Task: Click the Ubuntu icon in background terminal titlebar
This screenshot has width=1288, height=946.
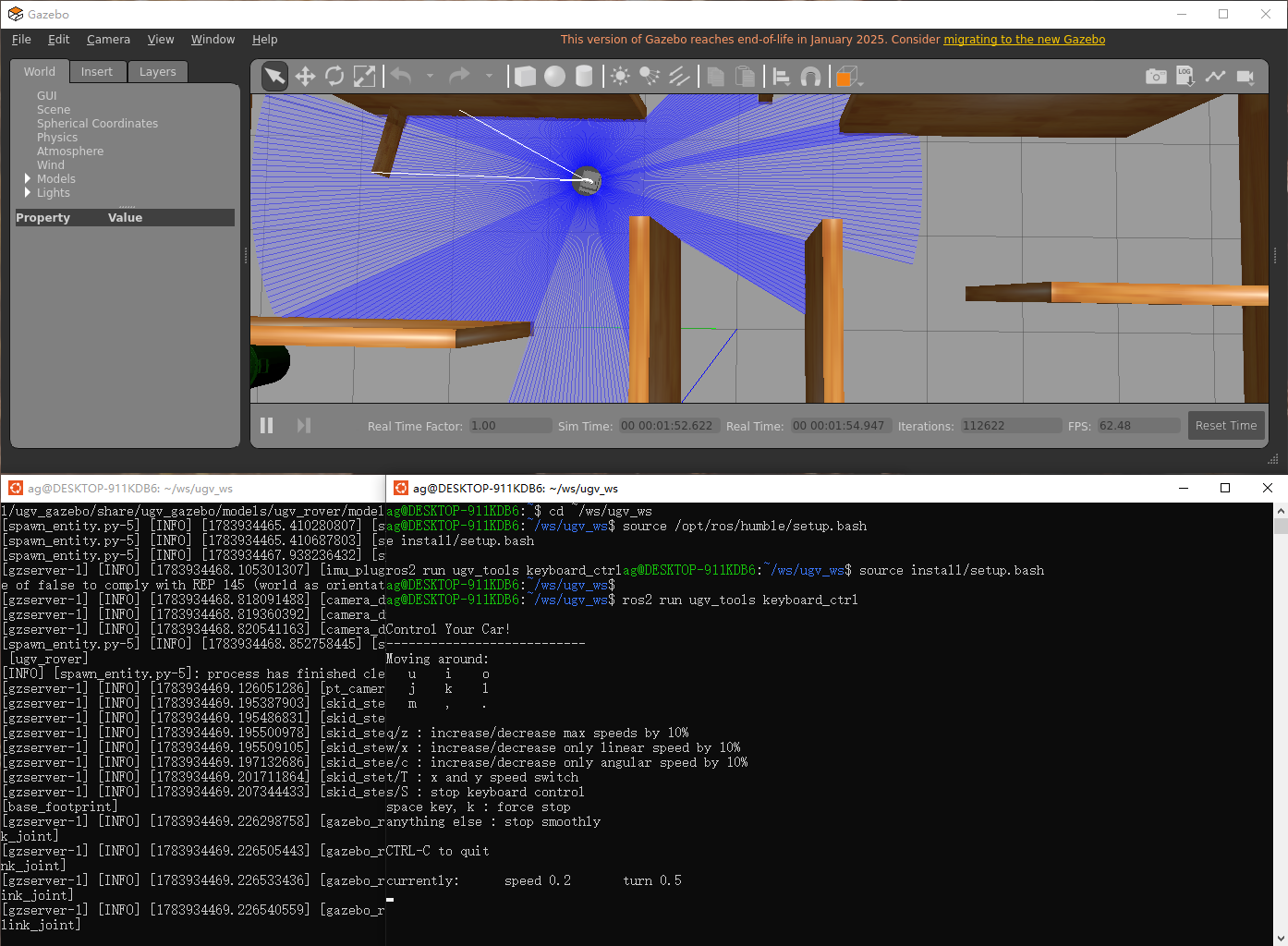Action: coord(16,488)
